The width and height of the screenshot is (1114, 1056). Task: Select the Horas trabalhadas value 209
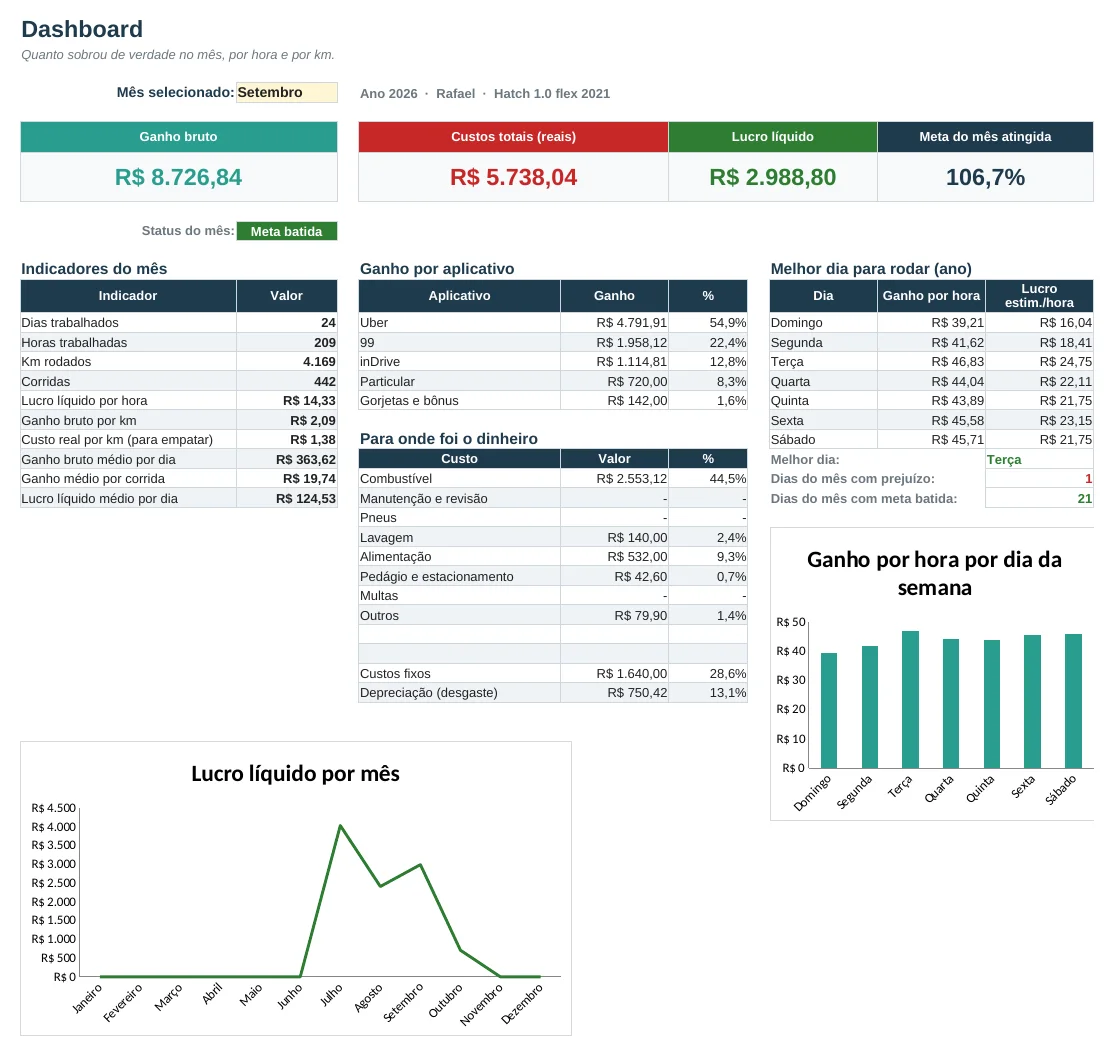pos(286,343)
